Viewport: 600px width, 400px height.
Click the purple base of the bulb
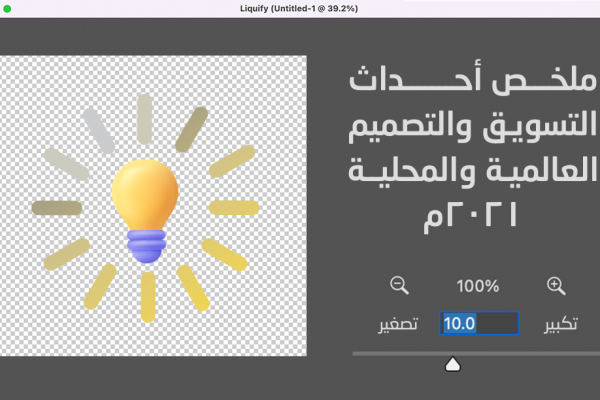coord(146,240)
